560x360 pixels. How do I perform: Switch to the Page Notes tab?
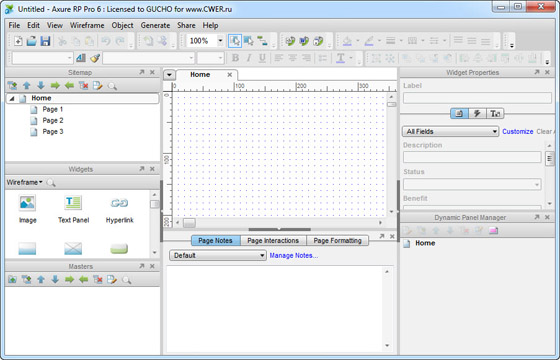click(215, 241)
